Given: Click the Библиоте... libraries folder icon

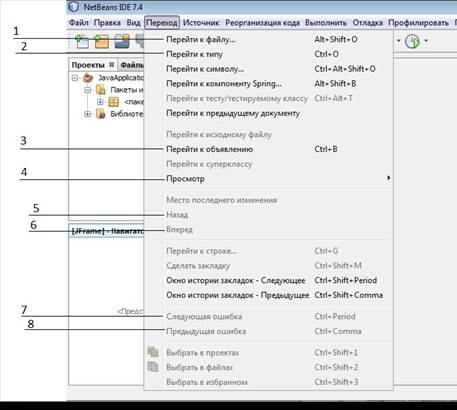Looking at the screenshot, I should pos(100,114).
